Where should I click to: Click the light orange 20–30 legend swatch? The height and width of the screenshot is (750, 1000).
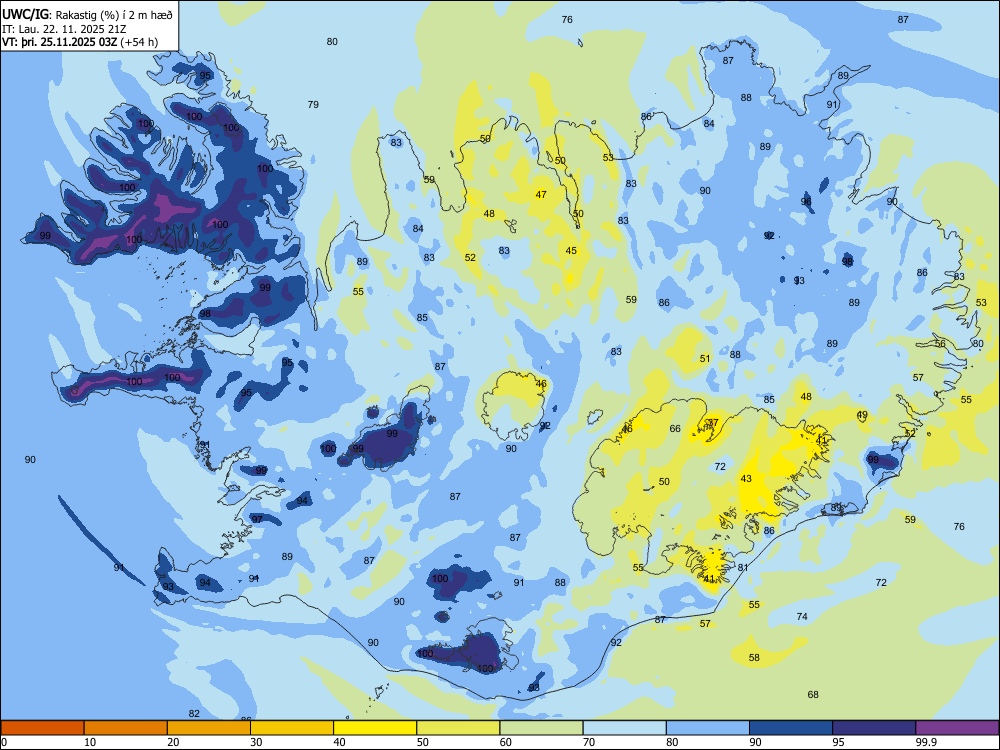[x=209, y=728]
